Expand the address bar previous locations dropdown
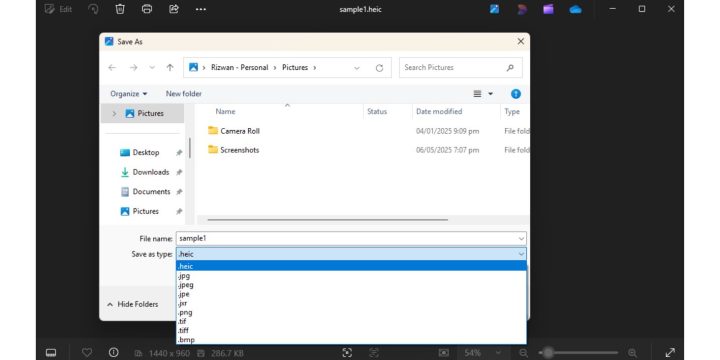 click(x=357, y=68)
